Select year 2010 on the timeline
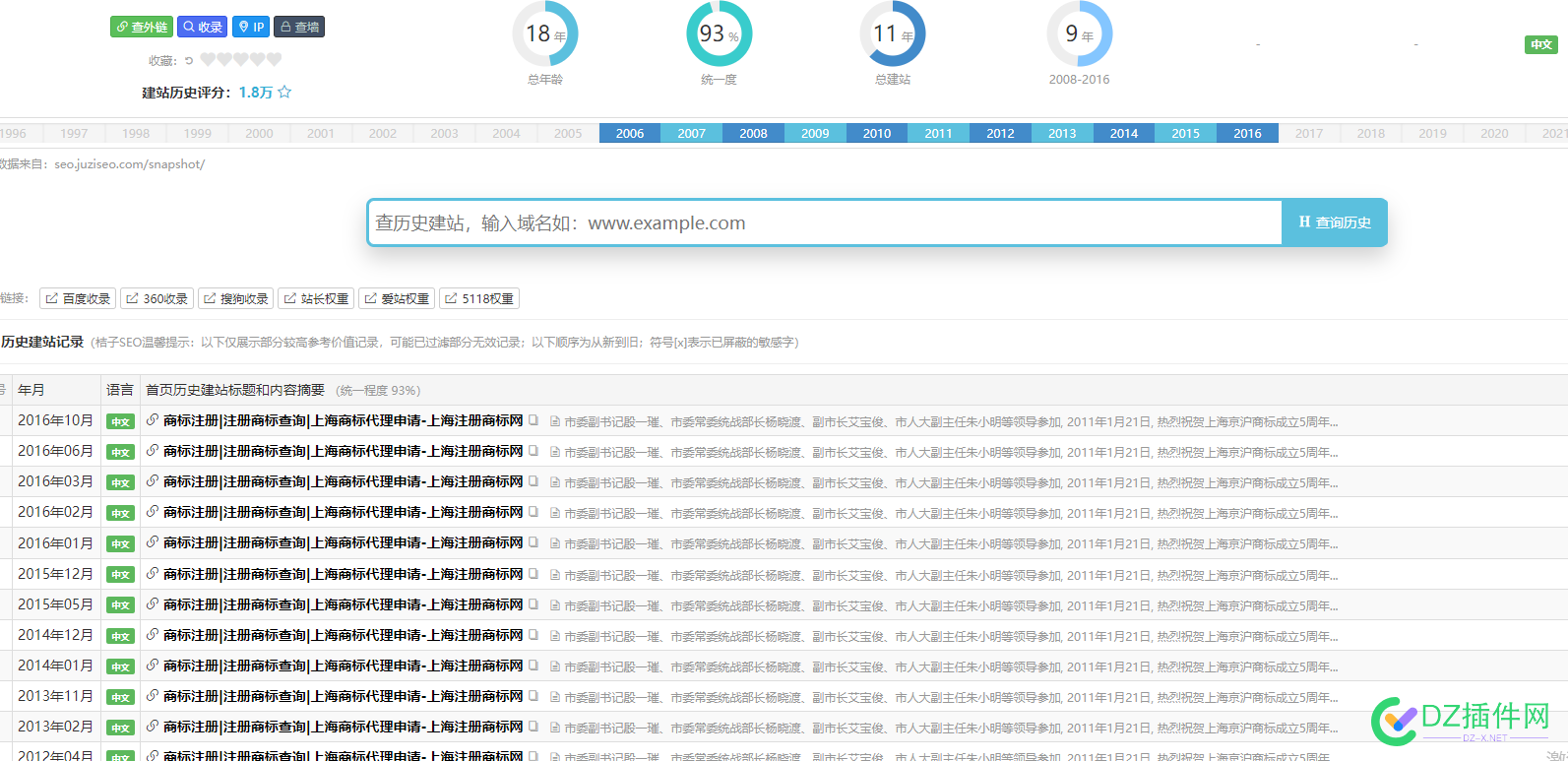The image size is (1568, 761). pyautogui.click(x=877, y=133)
